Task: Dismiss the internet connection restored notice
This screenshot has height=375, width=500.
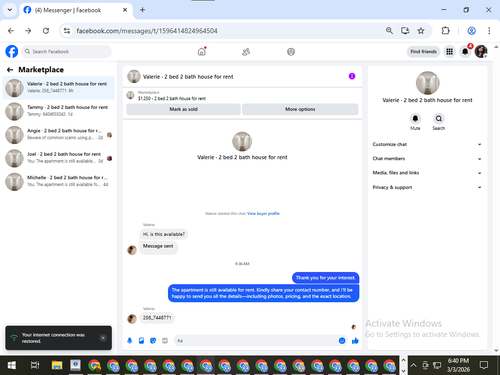Action: (x=103, y=338)
